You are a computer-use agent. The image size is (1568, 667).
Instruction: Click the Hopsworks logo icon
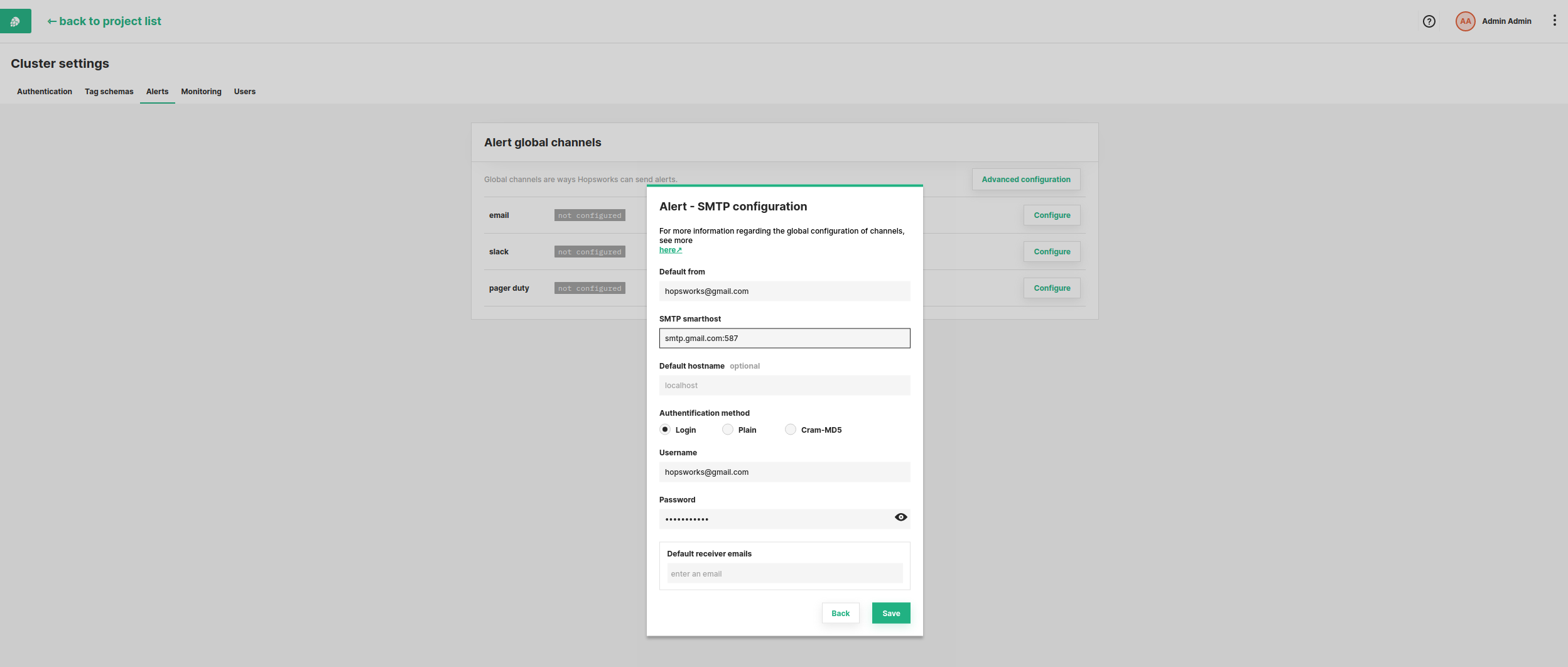click(x=15, y=21)
